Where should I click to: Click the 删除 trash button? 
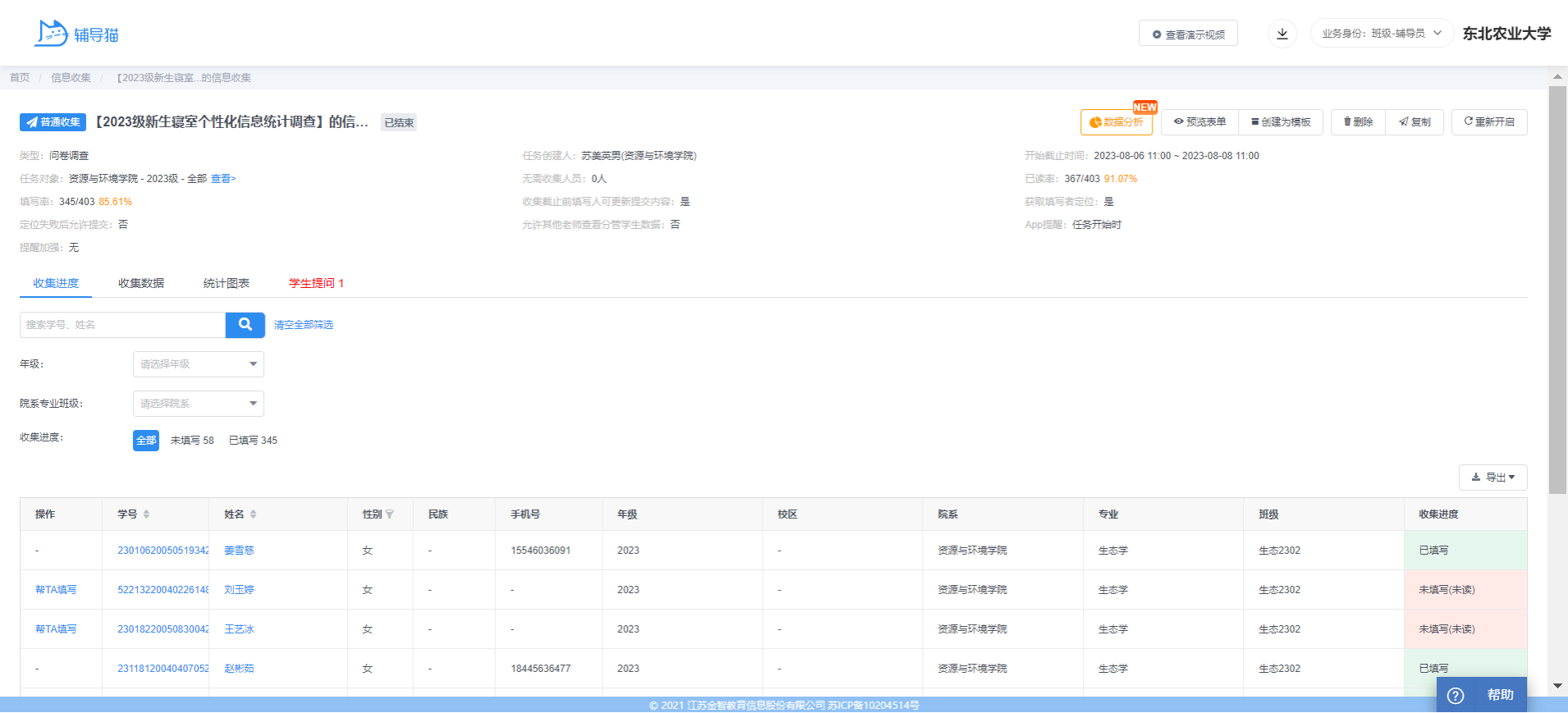pyautogui.click(x=1358, y=122)
